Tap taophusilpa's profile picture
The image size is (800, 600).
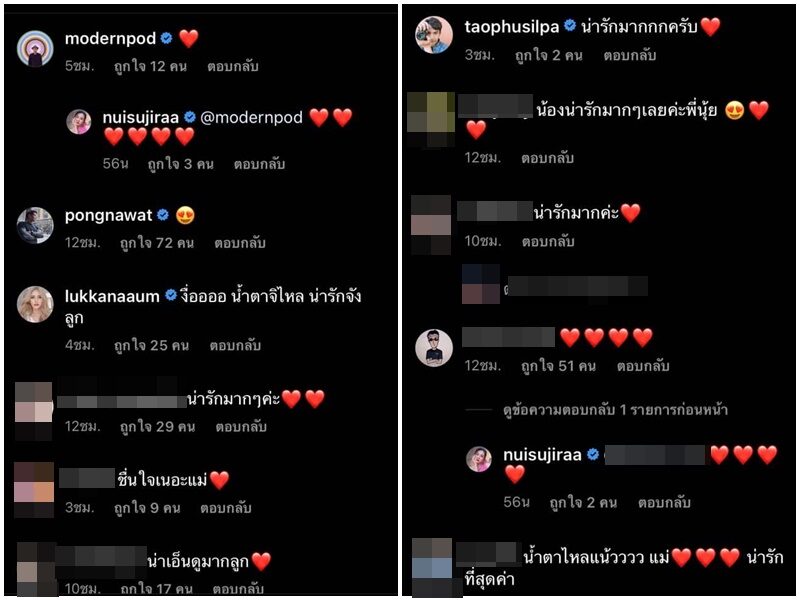click(434, 35)
